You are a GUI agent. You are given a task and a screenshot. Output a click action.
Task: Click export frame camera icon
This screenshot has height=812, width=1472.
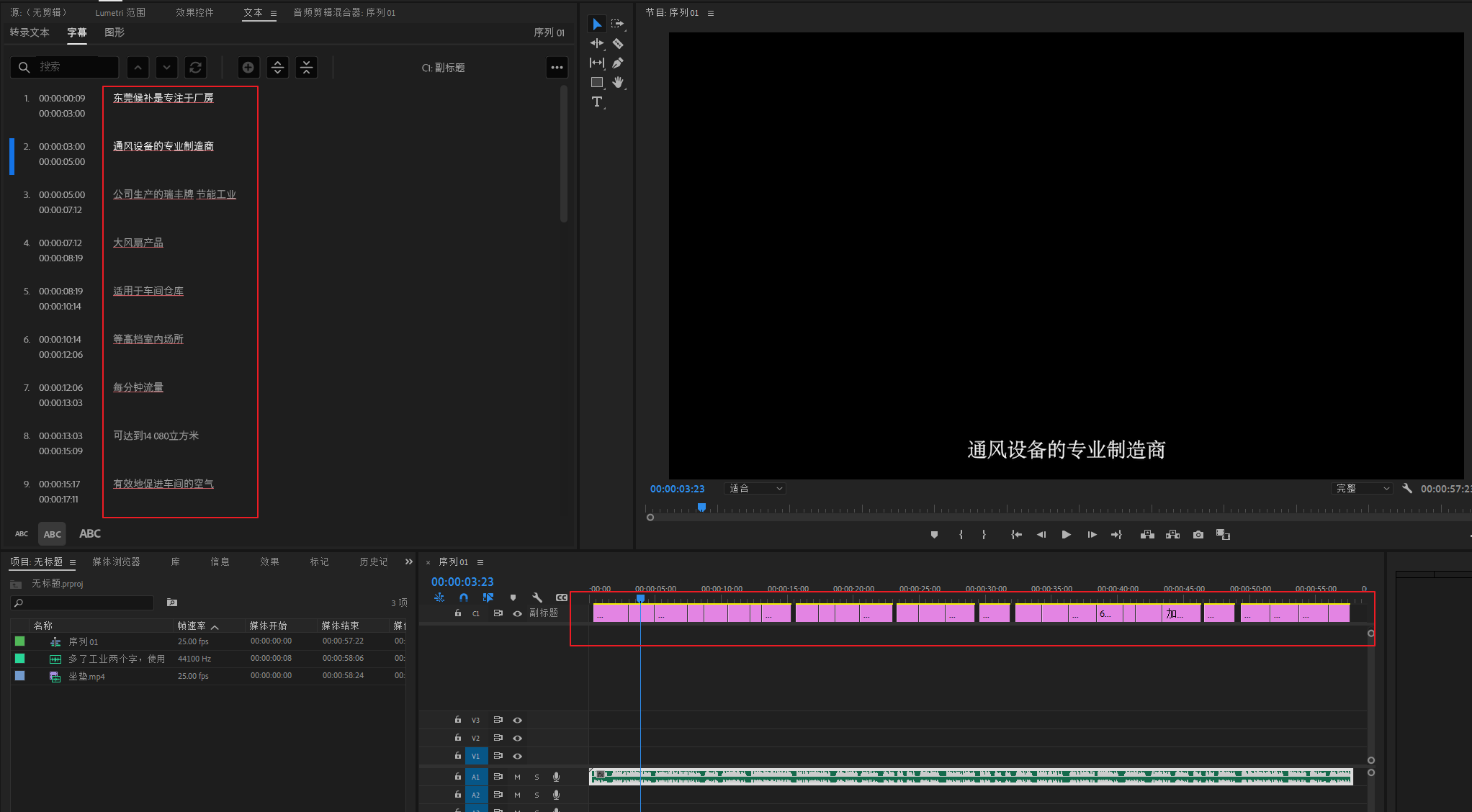click(x=1198, y=535)
